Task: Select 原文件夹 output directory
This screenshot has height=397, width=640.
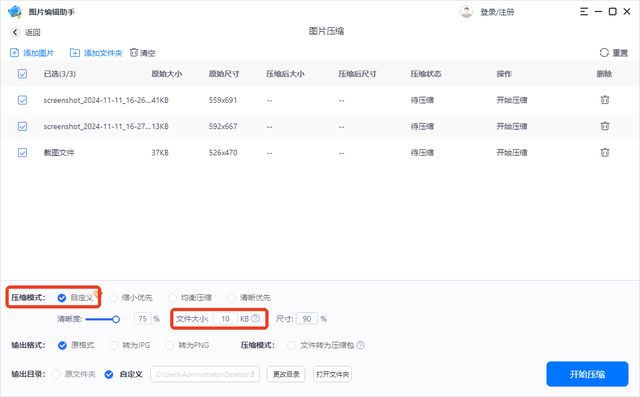Action: coord(56,374)
